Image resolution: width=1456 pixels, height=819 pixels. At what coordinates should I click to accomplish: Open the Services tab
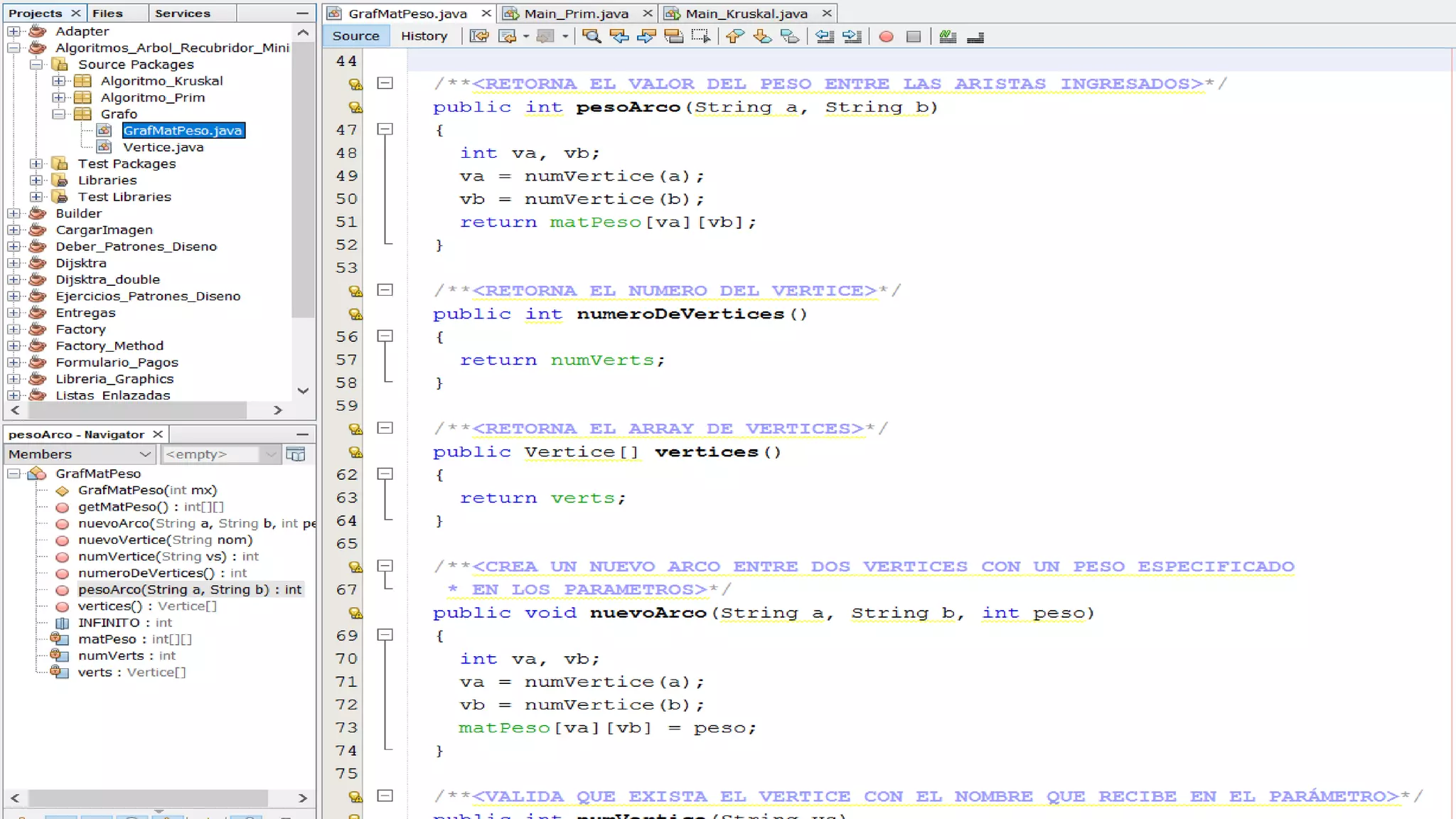point(183,14)
